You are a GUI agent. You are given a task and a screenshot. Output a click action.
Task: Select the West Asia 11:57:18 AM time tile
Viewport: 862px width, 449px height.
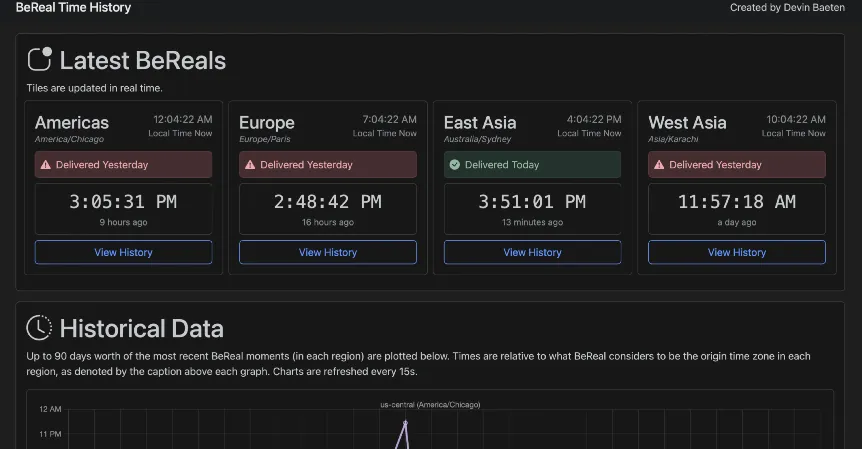[x=737, y=209]
